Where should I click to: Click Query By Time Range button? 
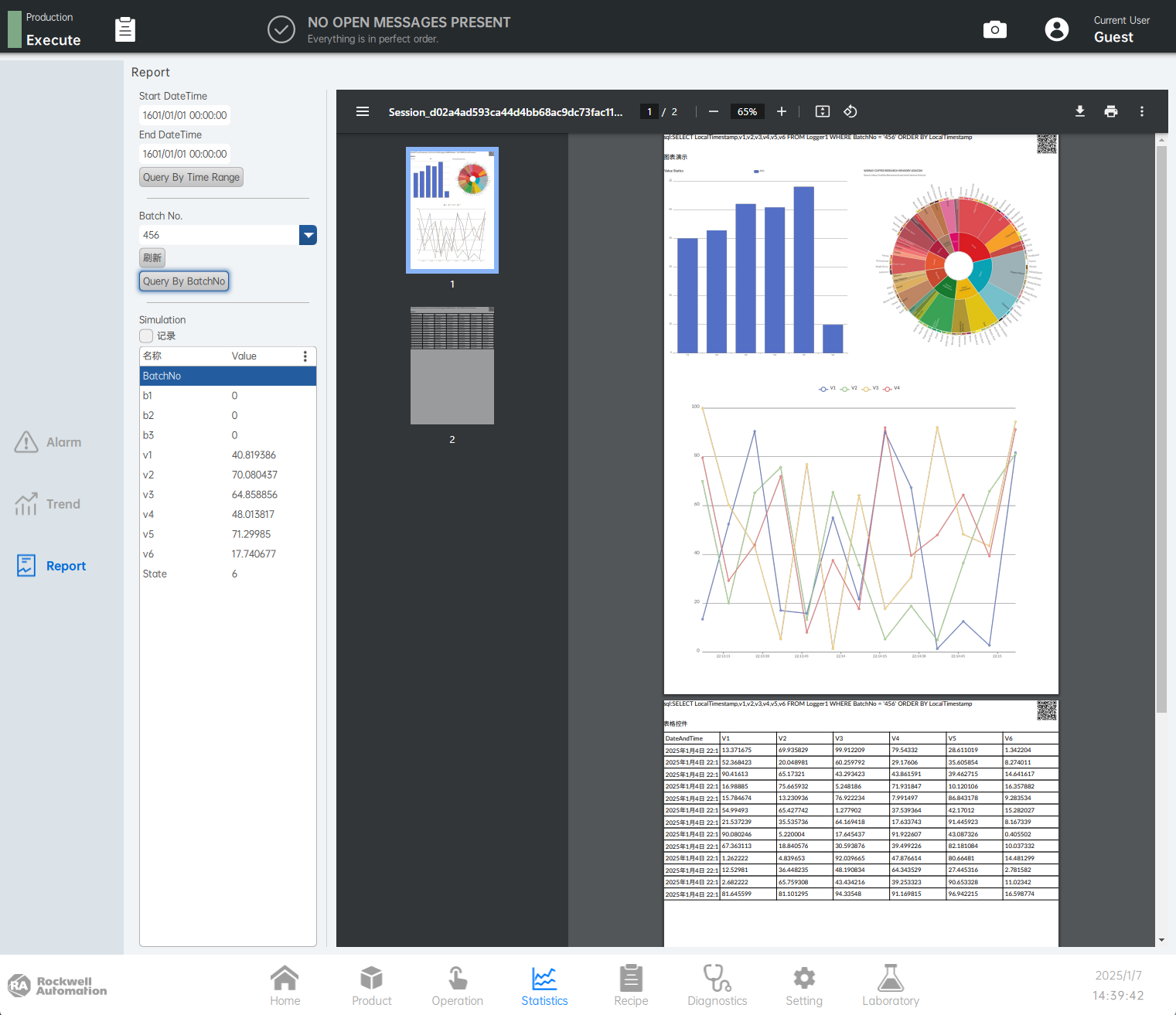[x=191, y=177]
